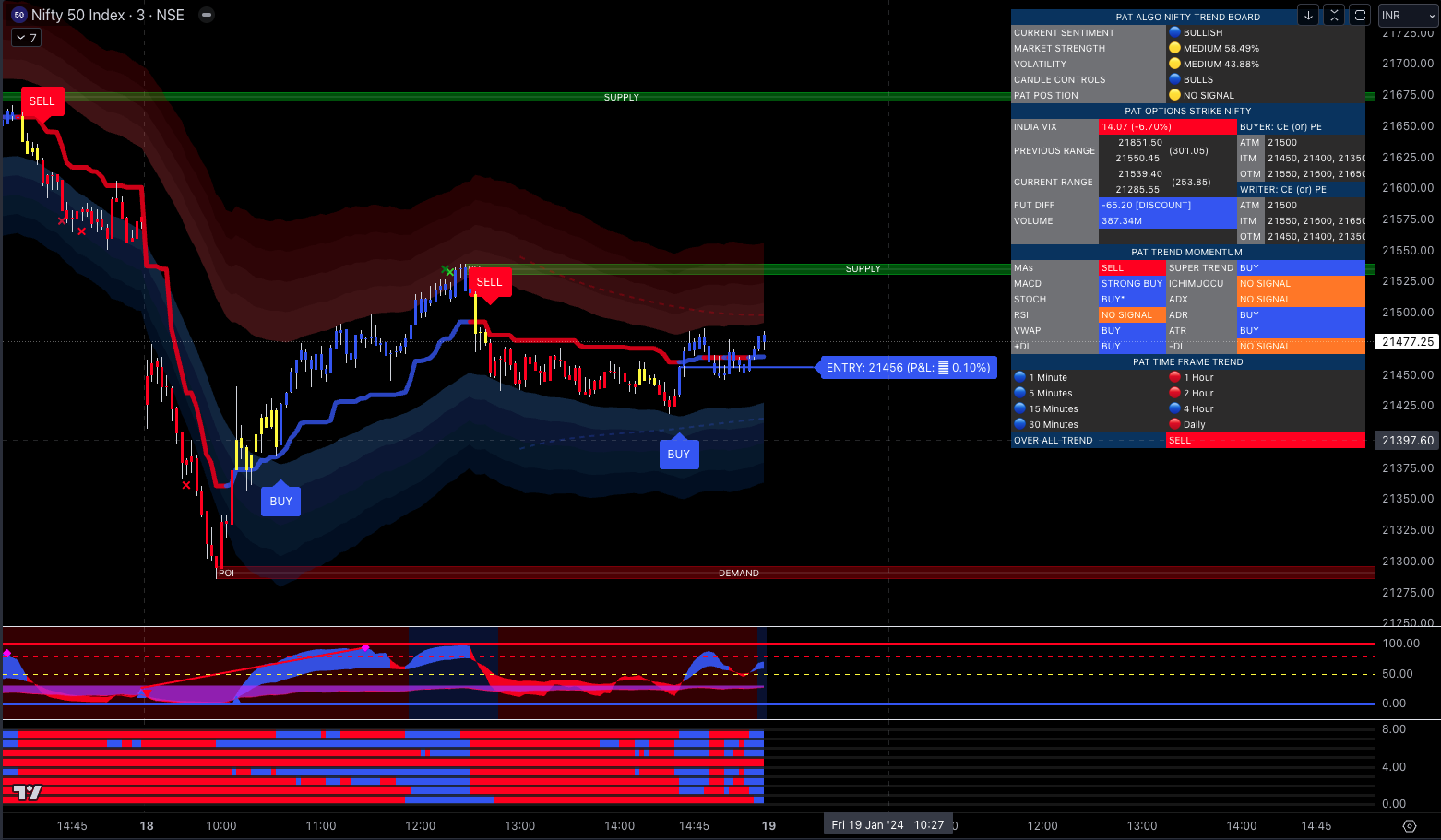Click the grey minus status icon beside NSE
Screen dimensions: 1441x840
tap(207, 15)
